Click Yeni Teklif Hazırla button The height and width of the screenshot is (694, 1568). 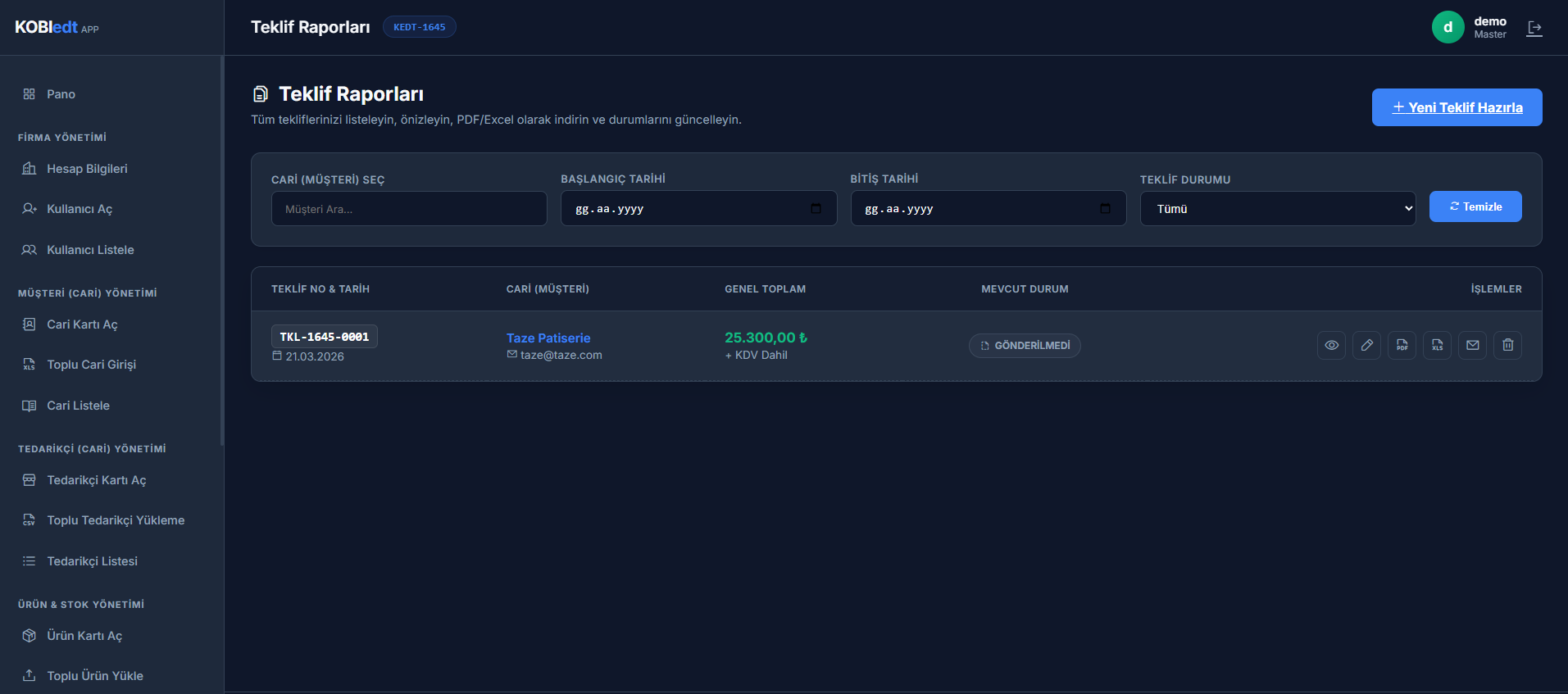coord(1457,107)
